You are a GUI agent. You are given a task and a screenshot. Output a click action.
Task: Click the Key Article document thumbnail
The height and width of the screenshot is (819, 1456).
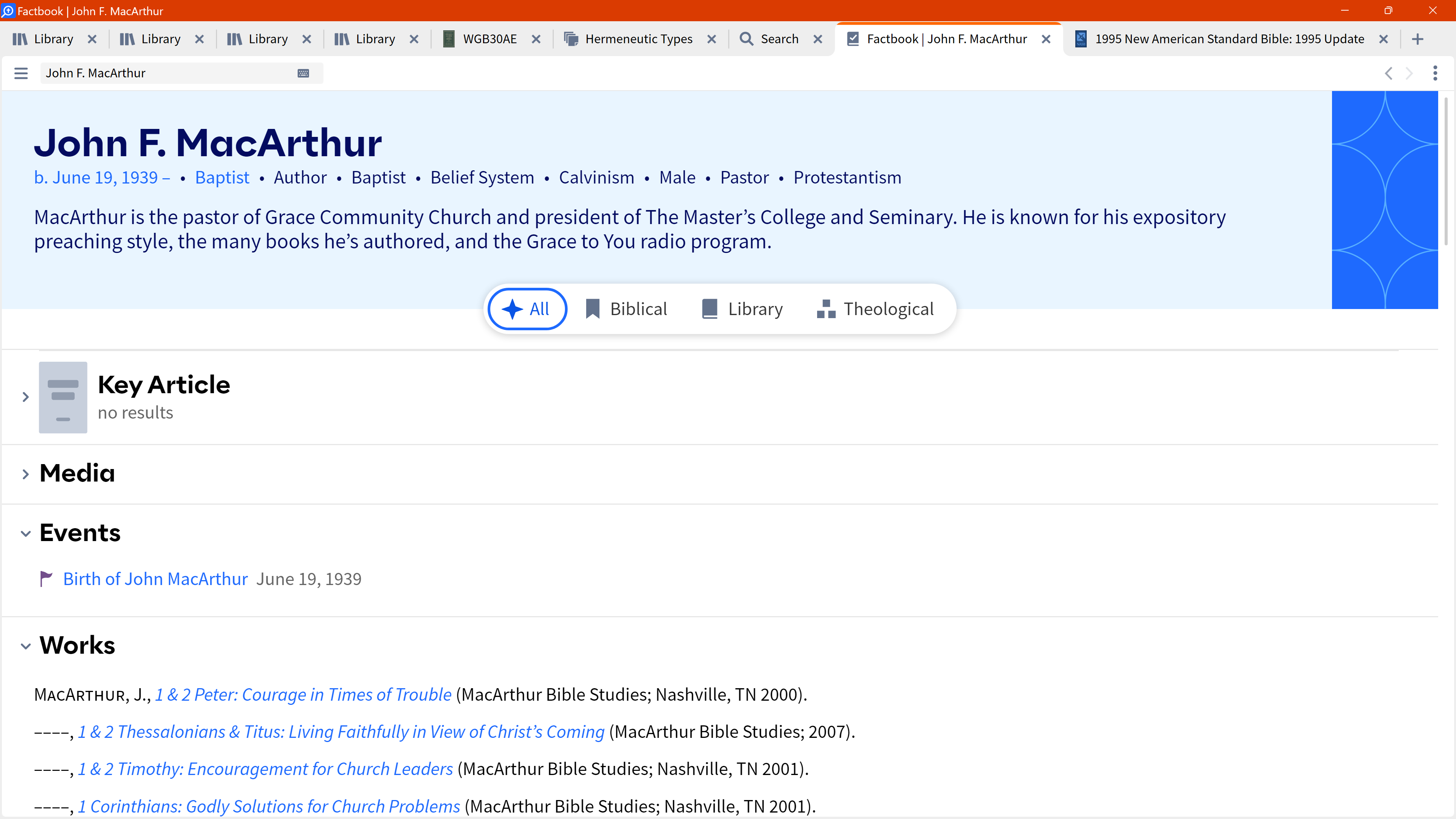coord(63,397)
